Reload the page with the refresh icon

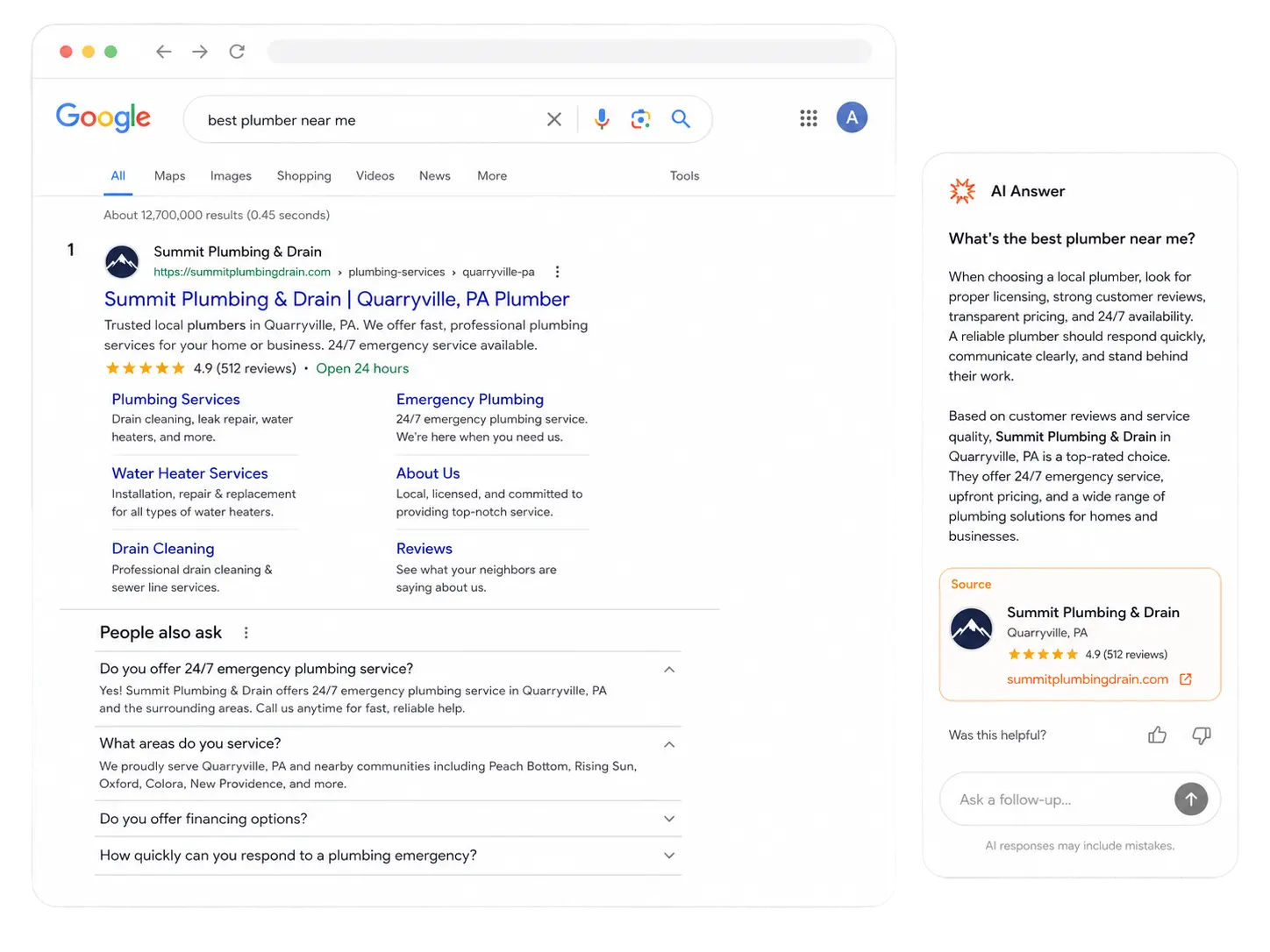coord(237,52)
